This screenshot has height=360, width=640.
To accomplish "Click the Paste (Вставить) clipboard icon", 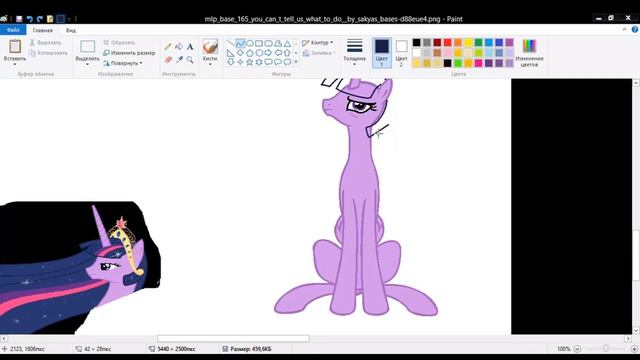I will pos(15,46).
